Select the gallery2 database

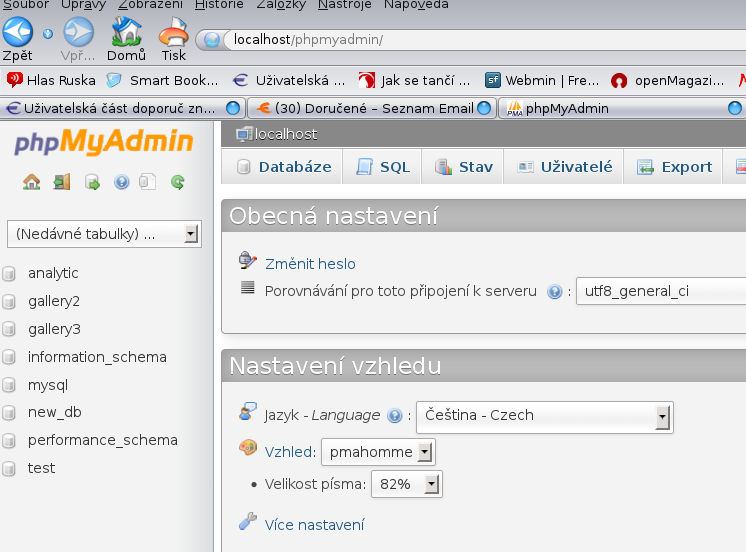54,301
